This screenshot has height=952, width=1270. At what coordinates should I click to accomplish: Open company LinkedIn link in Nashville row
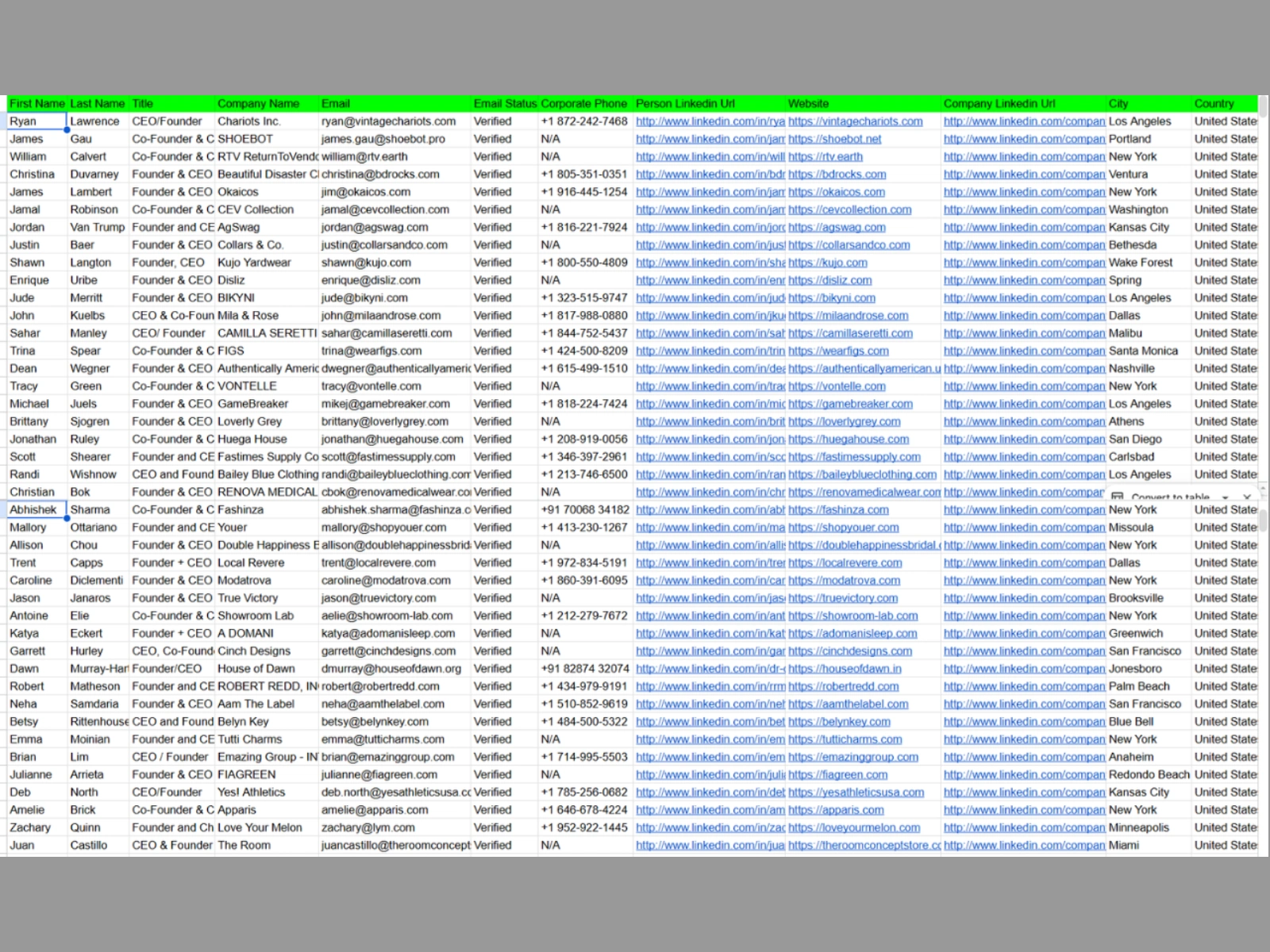(x=1025, y=369)
